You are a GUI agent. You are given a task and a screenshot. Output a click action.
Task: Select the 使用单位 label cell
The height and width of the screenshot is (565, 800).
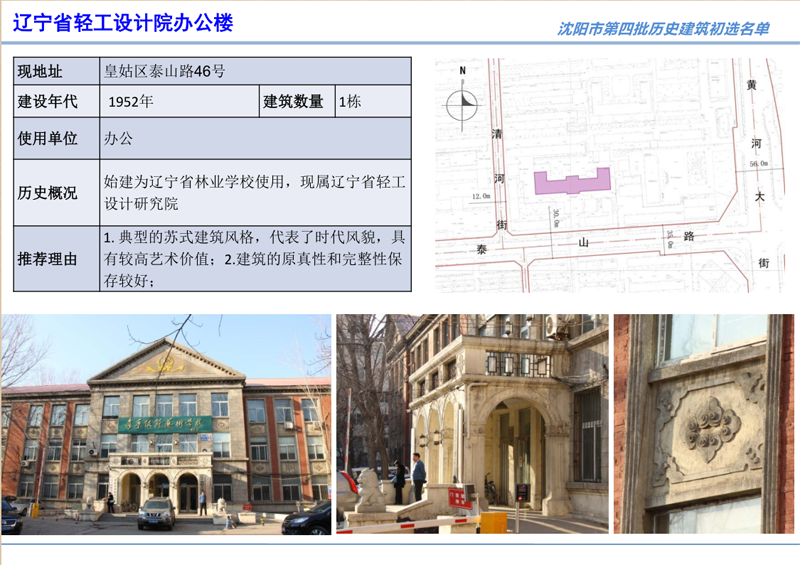coord(56,138)
